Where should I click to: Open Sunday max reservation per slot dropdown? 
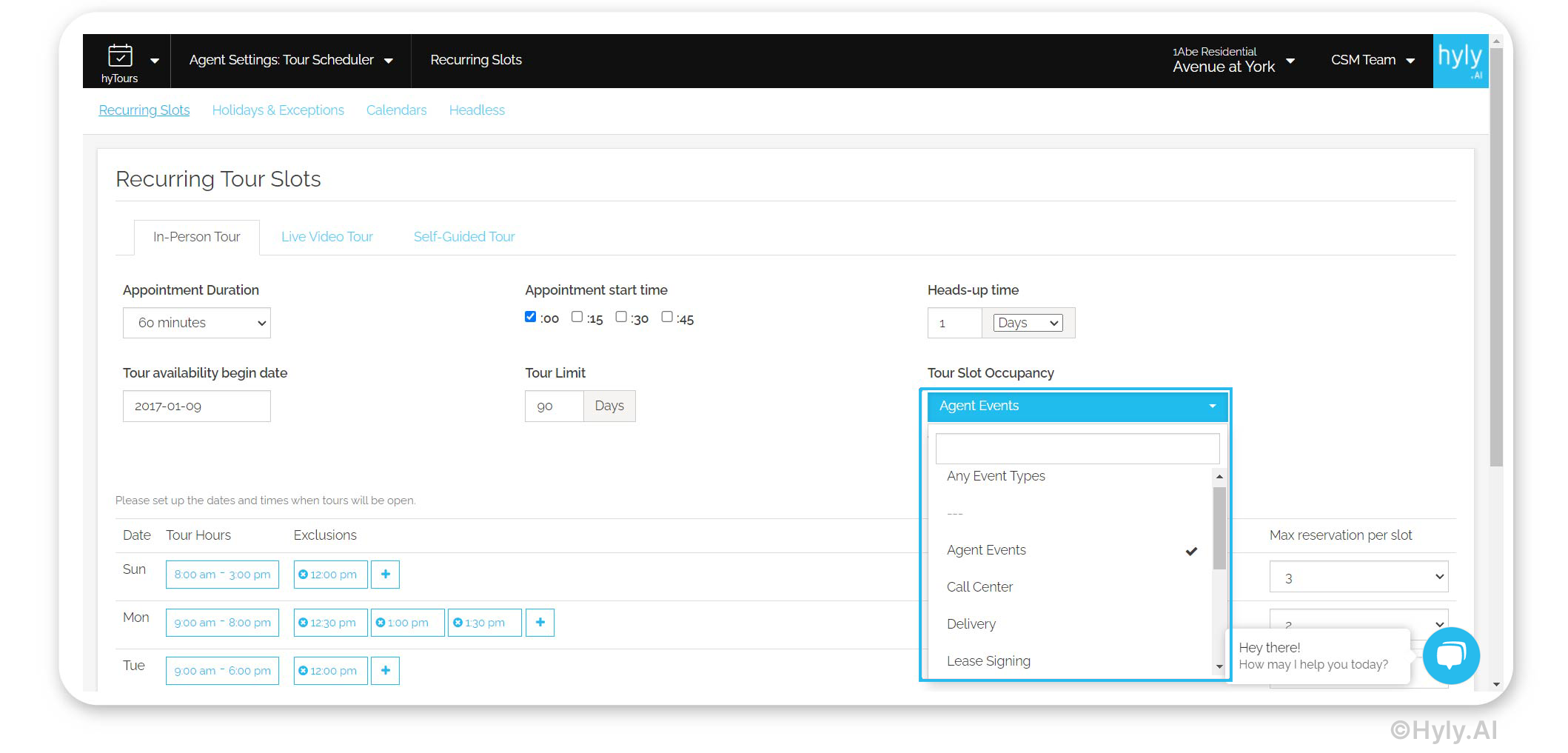1359,578
